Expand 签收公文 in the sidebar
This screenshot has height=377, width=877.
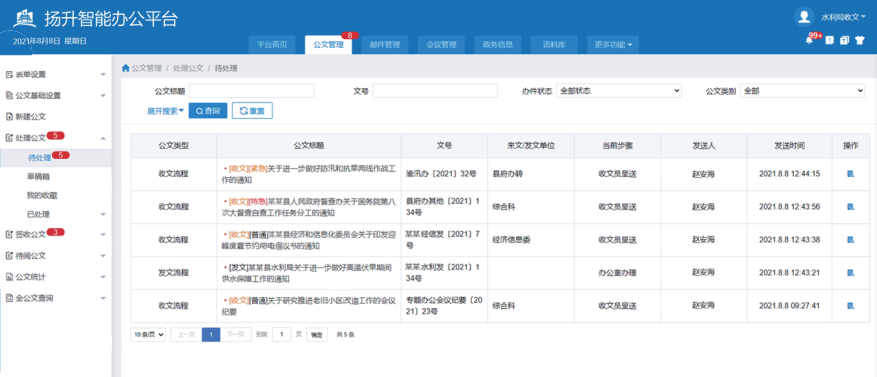click(x=55, y=234)
